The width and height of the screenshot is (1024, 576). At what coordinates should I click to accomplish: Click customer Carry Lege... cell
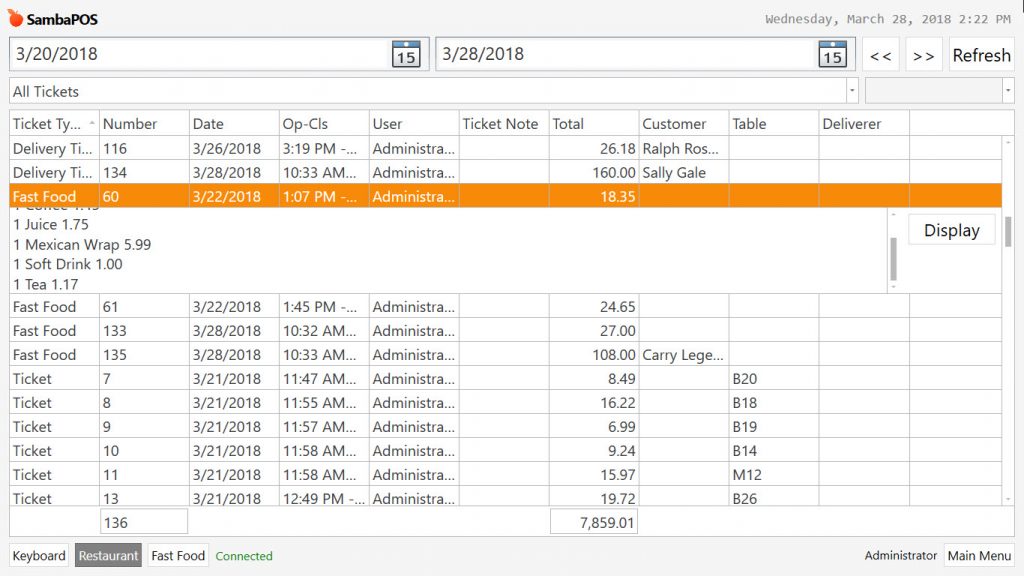click(x=684, y=355)
